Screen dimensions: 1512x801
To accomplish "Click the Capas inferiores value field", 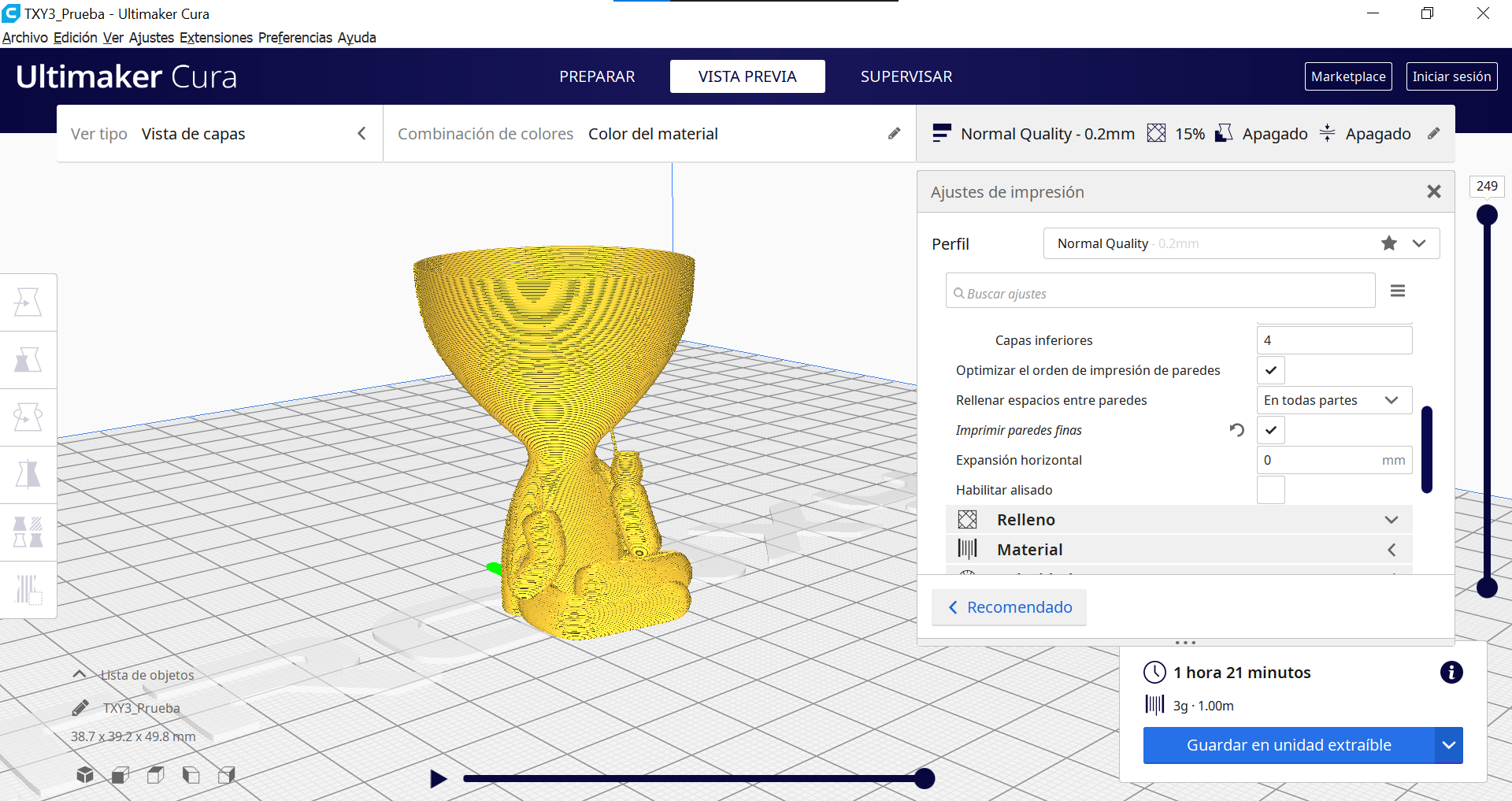I will click(x=1334, y=340).
